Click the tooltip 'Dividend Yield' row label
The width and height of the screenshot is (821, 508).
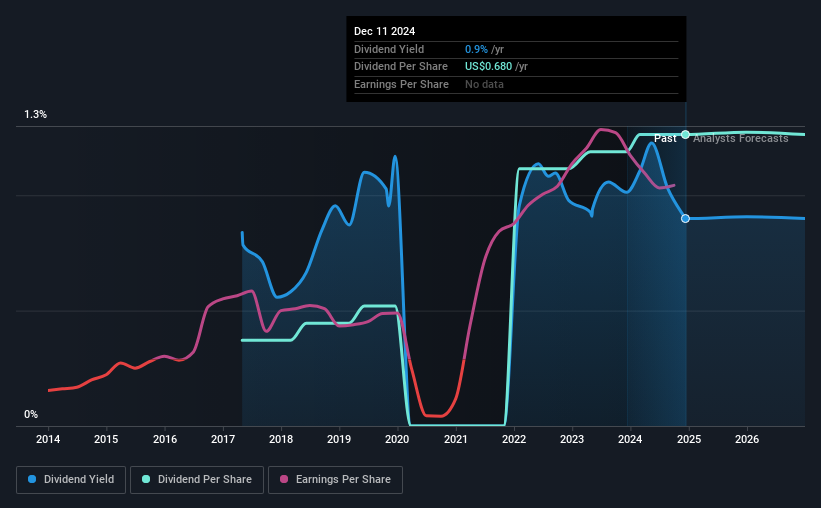tap(389, 49)
